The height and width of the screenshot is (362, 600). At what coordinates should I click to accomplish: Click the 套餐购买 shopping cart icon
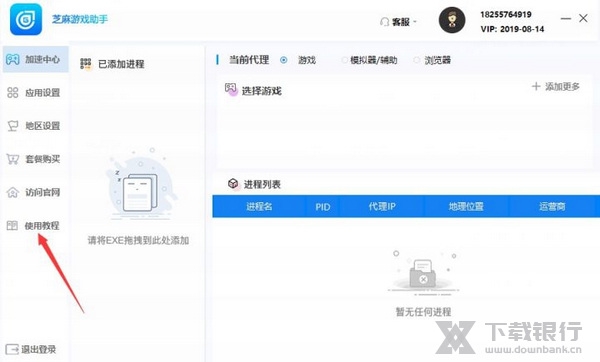pyautogui.click(x=13, y=159)
